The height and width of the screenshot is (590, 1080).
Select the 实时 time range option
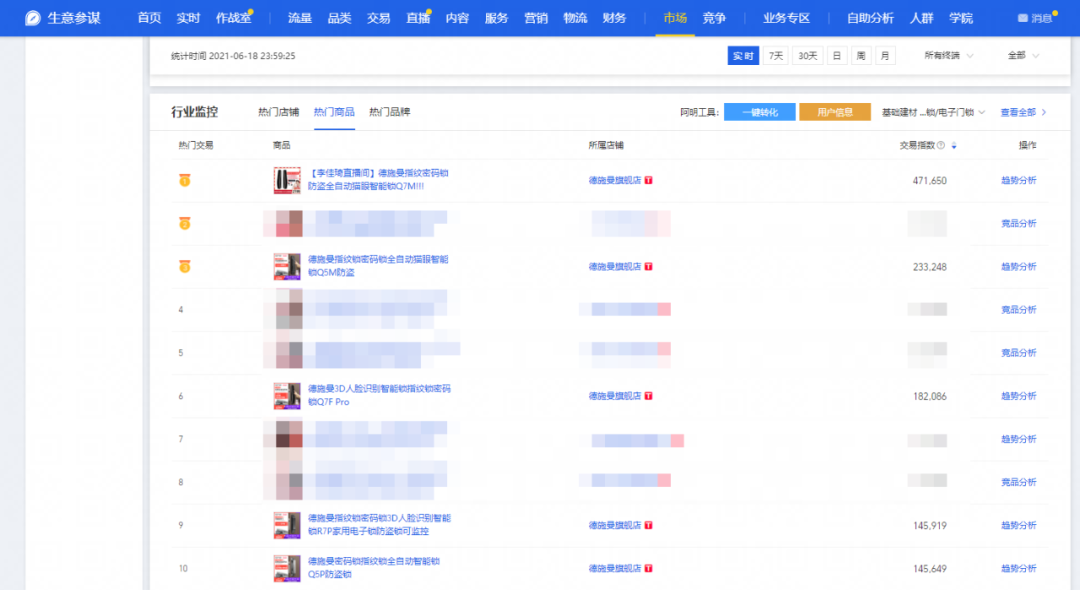click(x=743, y=56)
